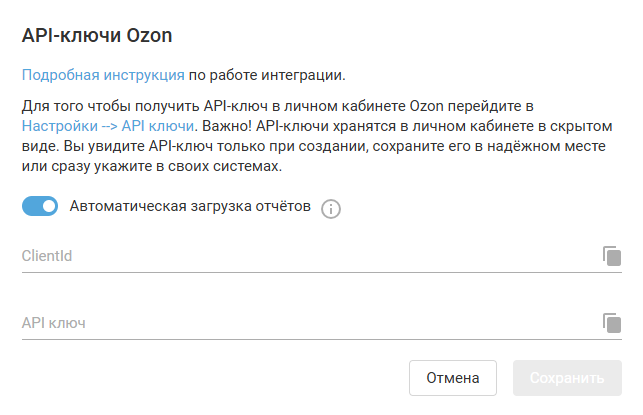
Task: Copy the API ключ field value
Action: (611, 323)
